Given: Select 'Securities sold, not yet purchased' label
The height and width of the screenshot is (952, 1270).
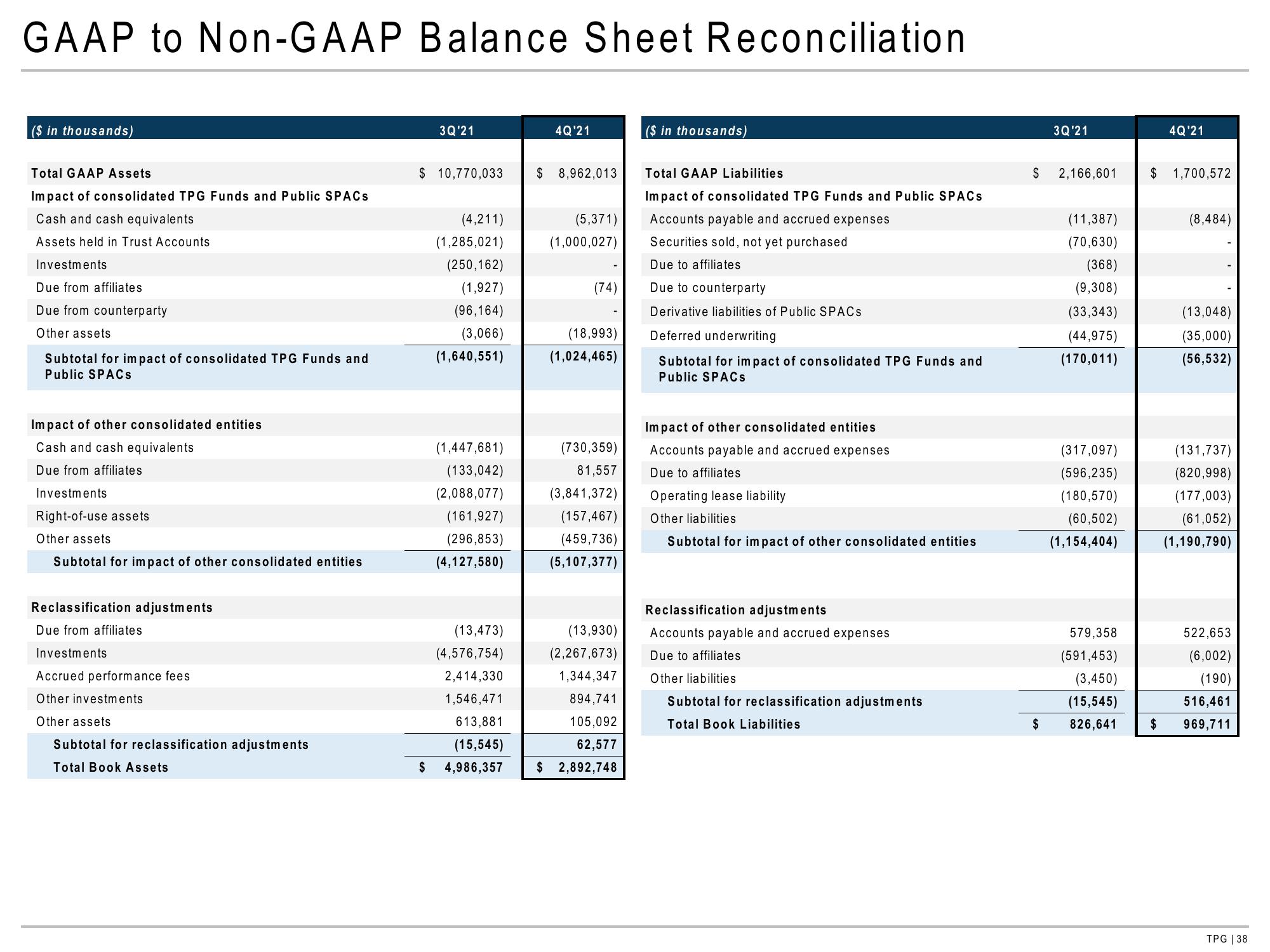Looking at the screenshot, I should tap(749, 242).
